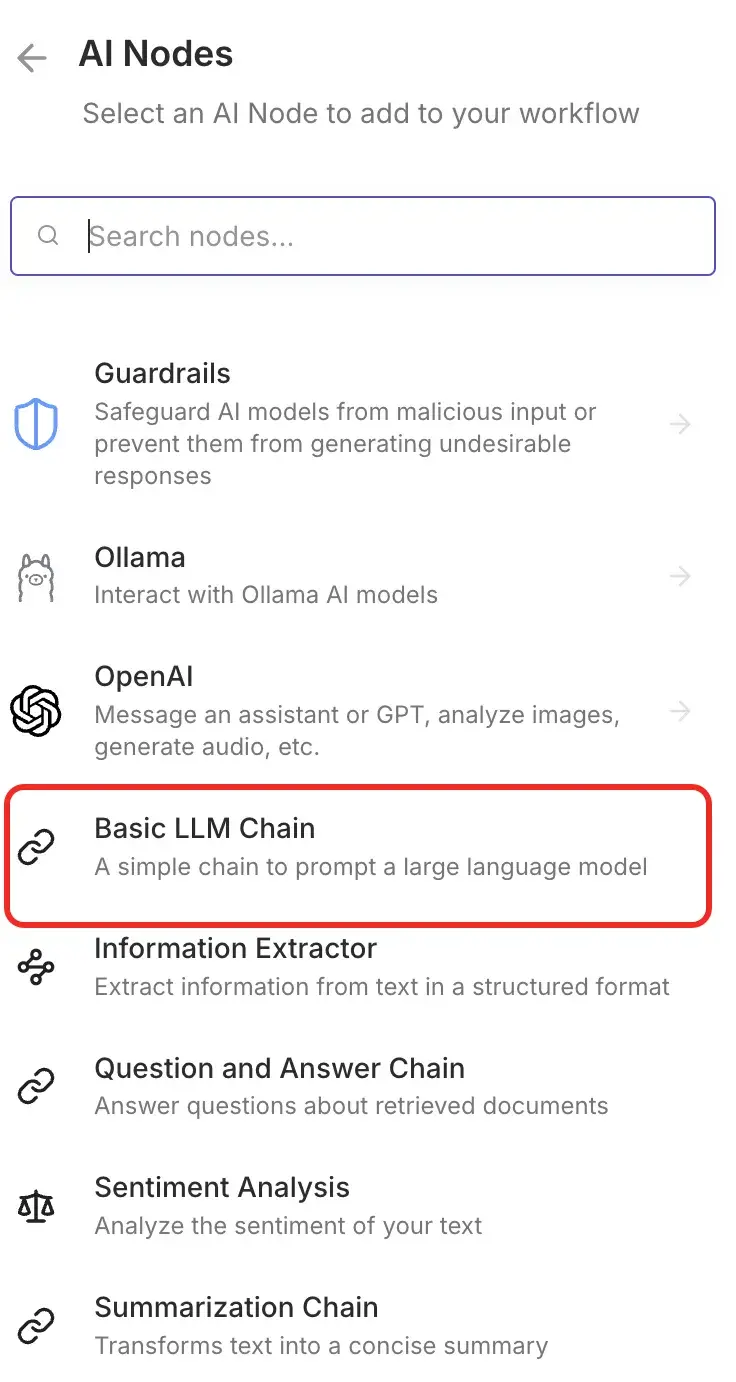Click the Summarization Chain link icon
Viewport: 736px width, 1382px height.
coord(37,1326)
